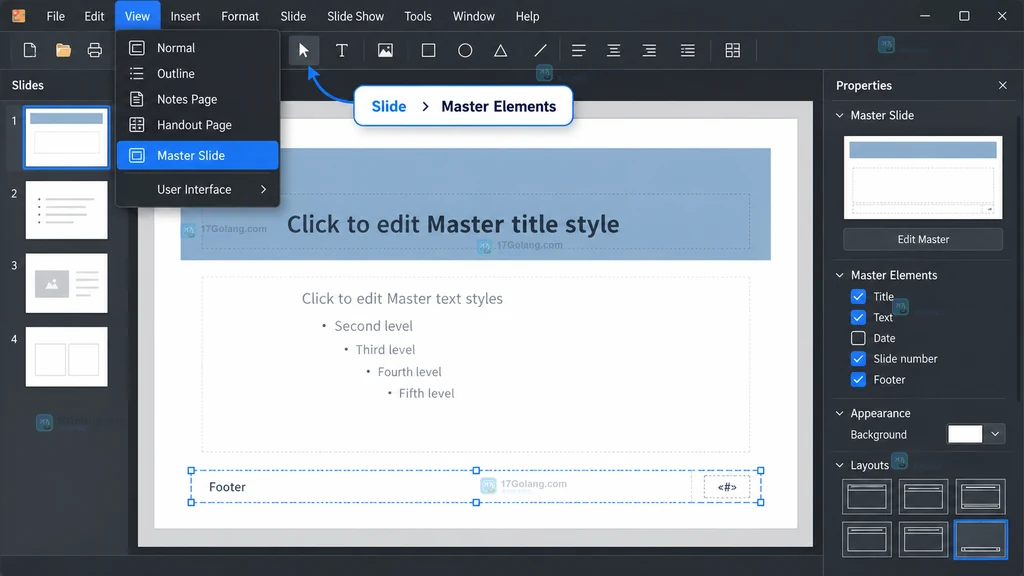Viewport: 1024px width, 576px height.
Task: Click the New document icon
Action: 30,50
